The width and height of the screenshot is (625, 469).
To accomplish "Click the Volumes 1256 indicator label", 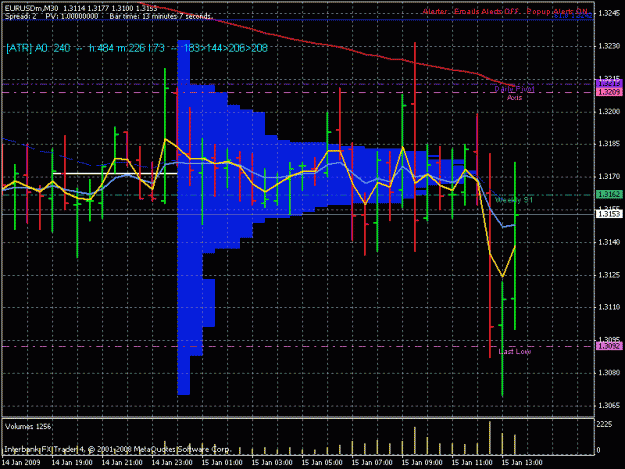I will (x=28, y=427).
